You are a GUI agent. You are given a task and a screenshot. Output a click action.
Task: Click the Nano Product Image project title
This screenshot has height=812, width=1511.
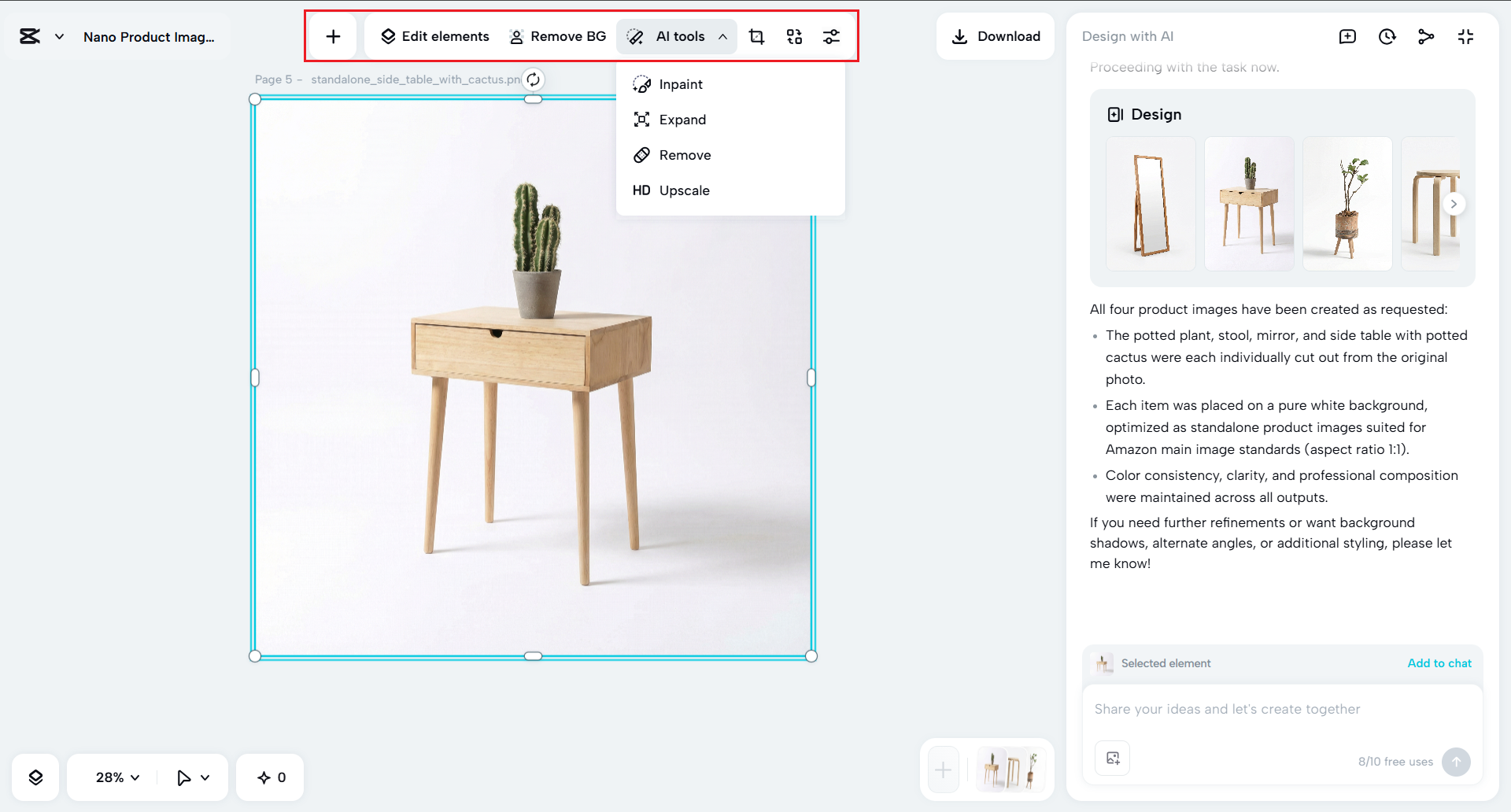(x=149, y=37)
